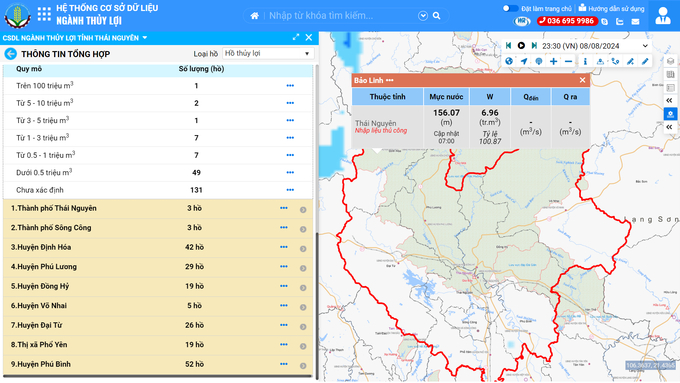Select the pencil edit tool
Viewport: 680px width, 383px height.
(645, 62)
